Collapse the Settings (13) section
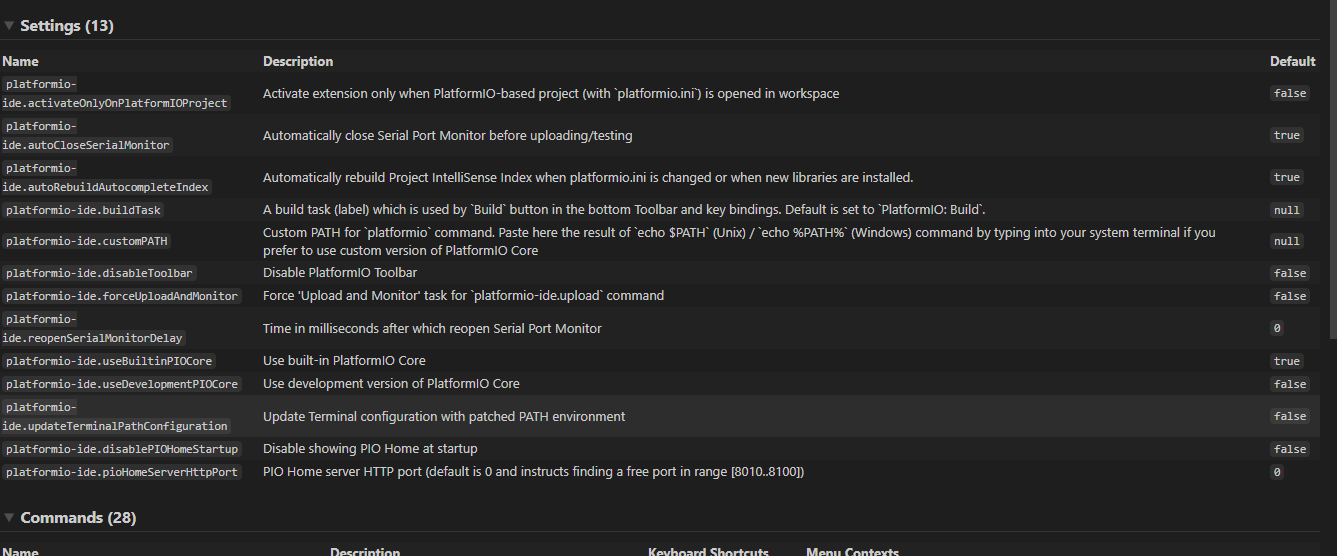 pyautogui.click(x=9, y=26)
